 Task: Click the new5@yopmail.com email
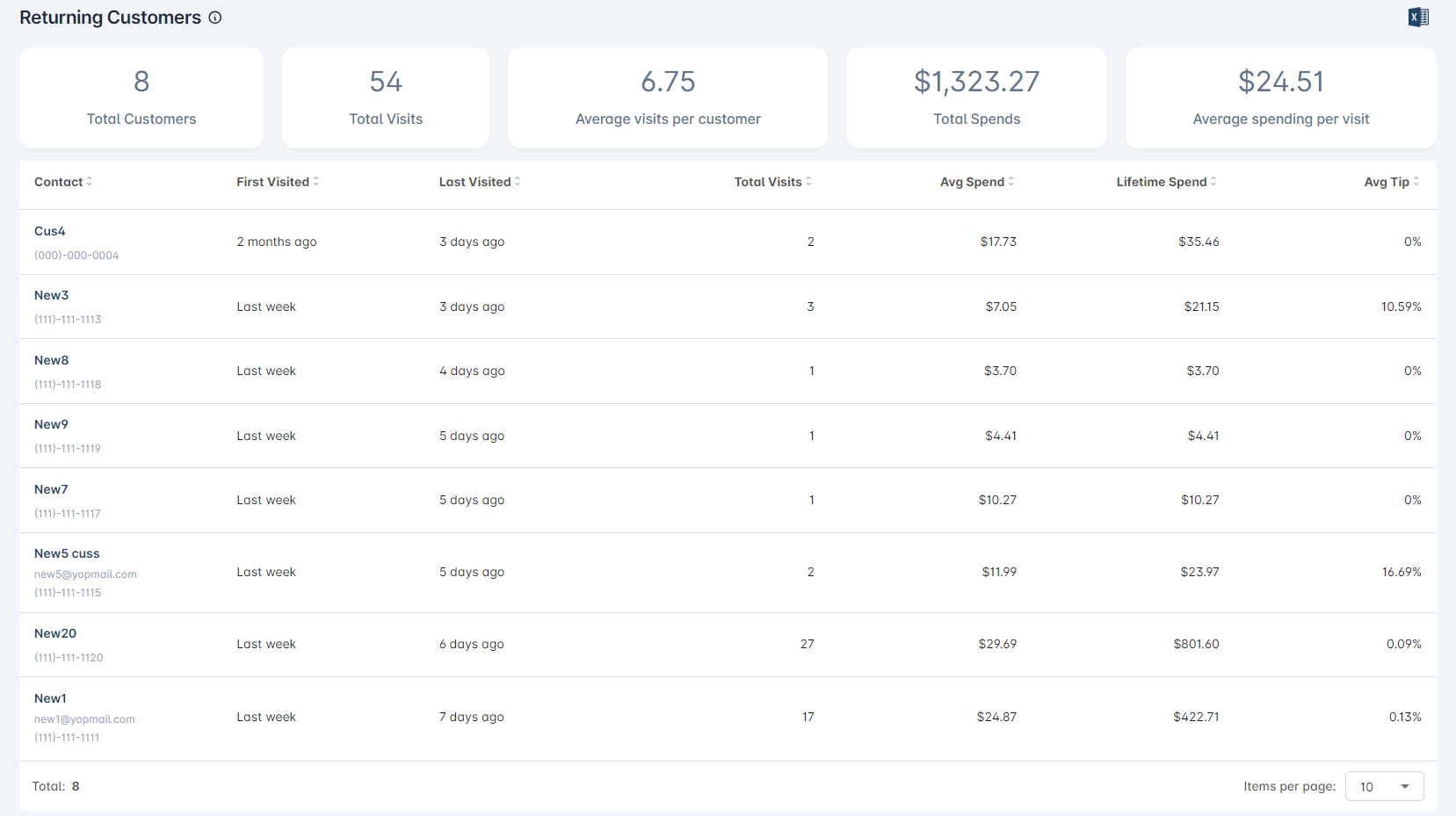tap(85, 574)
